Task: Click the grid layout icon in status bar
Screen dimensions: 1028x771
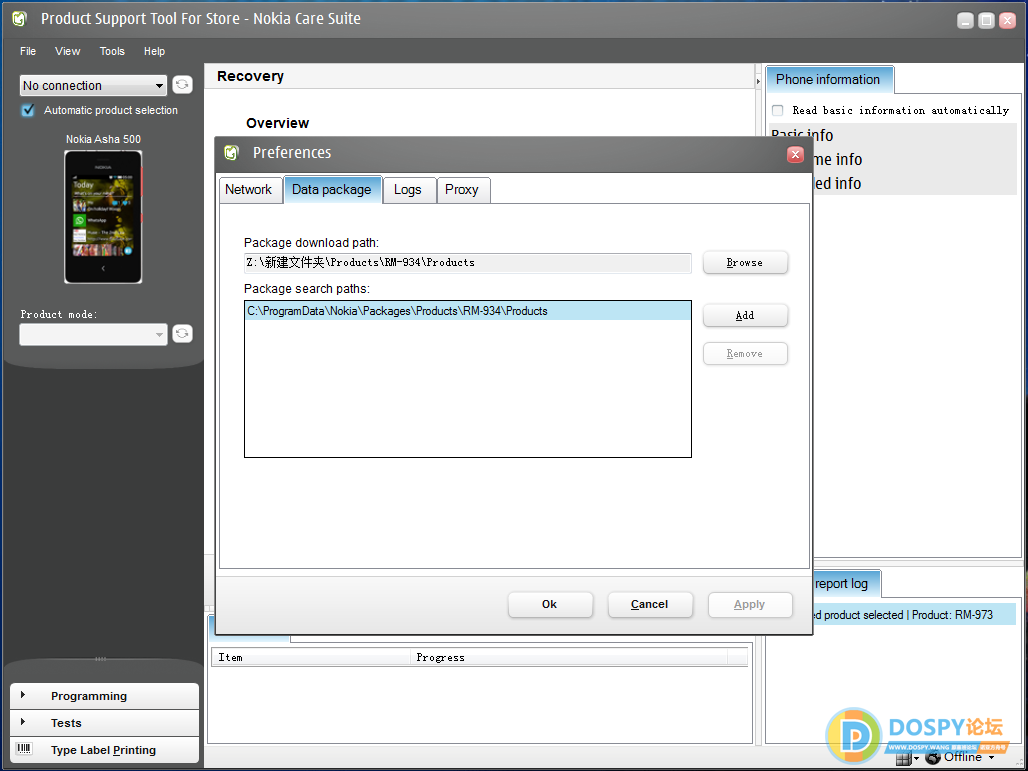Action: coord(903,759)
